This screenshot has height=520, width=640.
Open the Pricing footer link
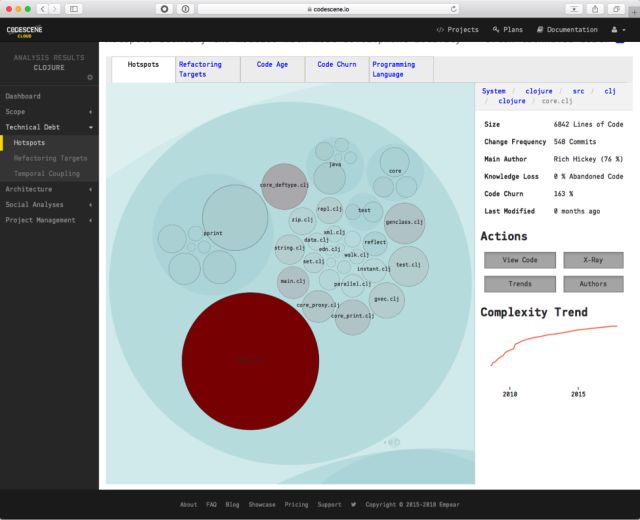296,504
